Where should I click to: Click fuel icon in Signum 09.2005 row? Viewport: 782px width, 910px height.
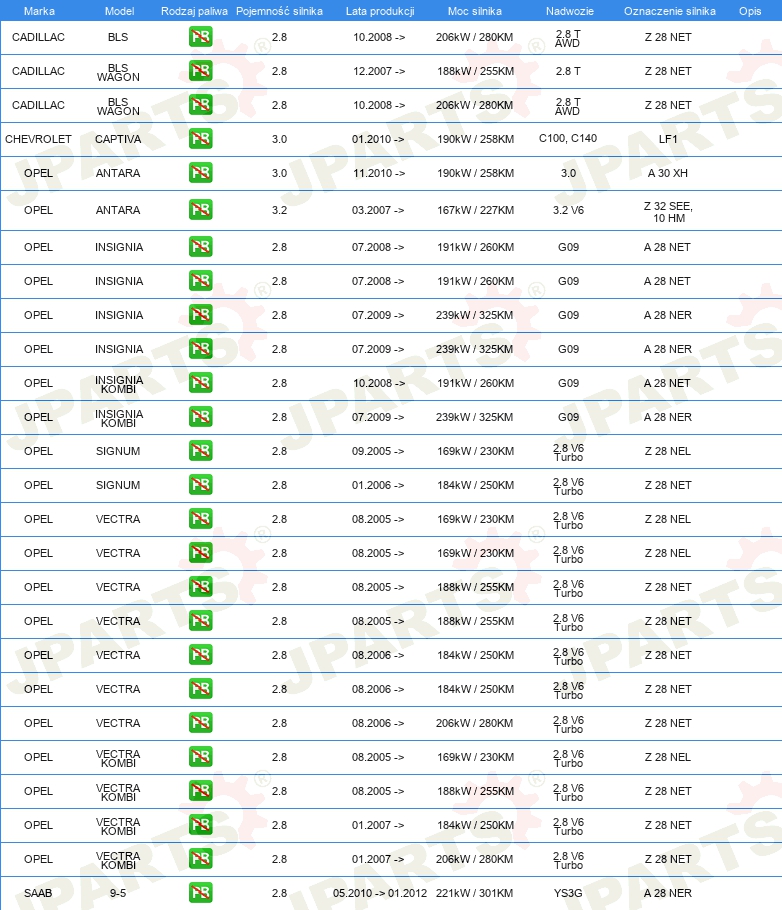[x=200, y=451]
